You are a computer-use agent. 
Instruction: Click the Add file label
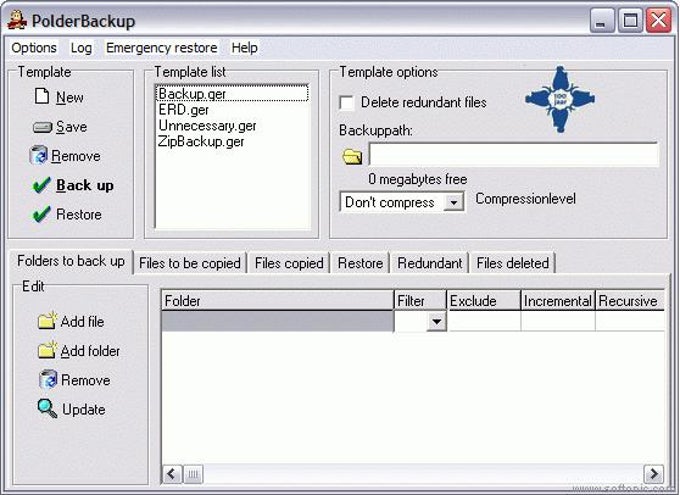click(82, 321)
